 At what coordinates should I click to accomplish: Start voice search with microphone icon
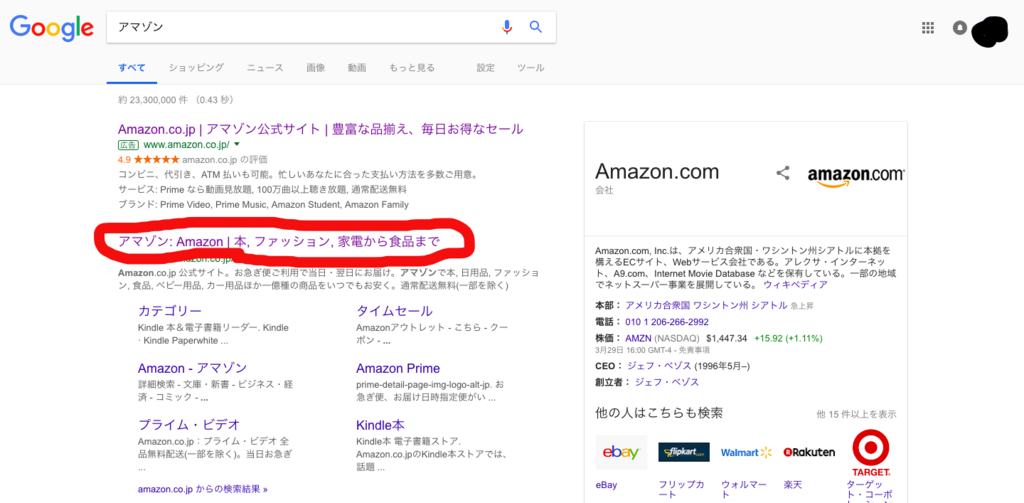(x=507, y=27)
